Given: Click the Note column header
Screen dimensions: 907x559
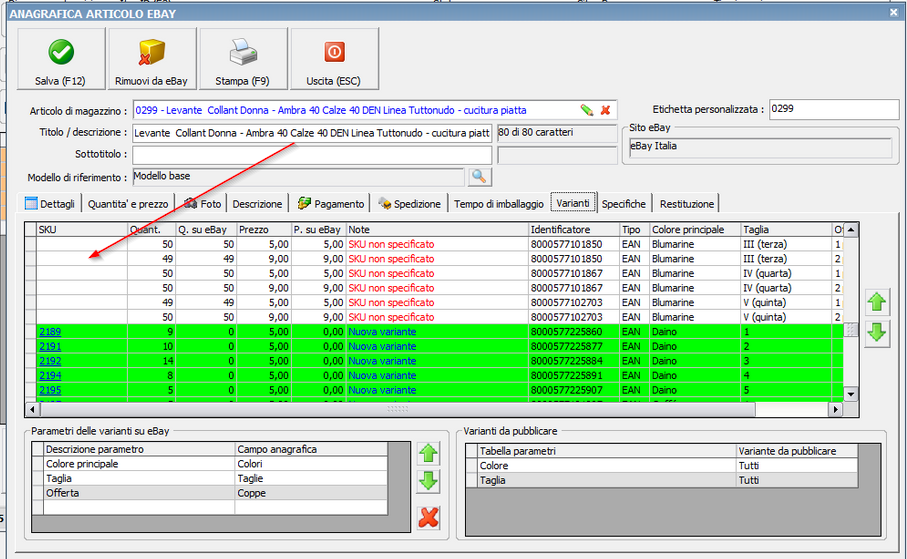Looking at the screenshot, I should click(437, 230).
